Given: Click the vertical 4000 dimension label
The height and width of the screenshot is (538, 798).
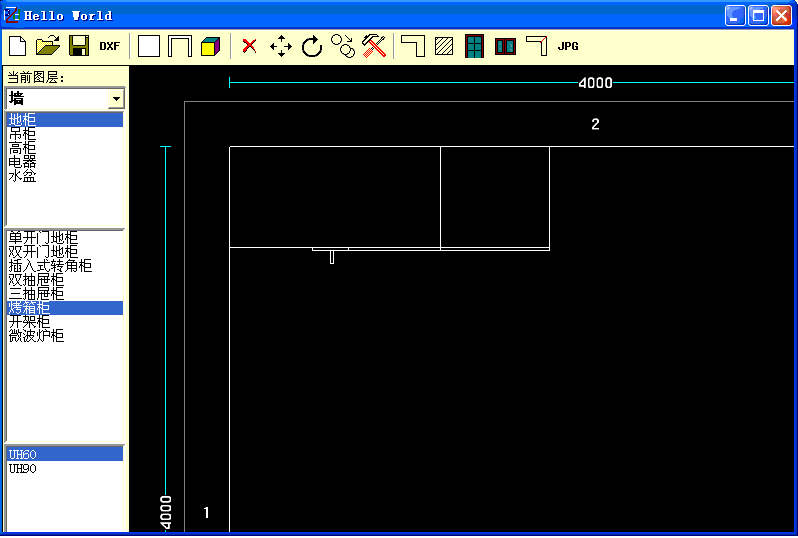Looking at the screenshot, I should pos(166,513).
